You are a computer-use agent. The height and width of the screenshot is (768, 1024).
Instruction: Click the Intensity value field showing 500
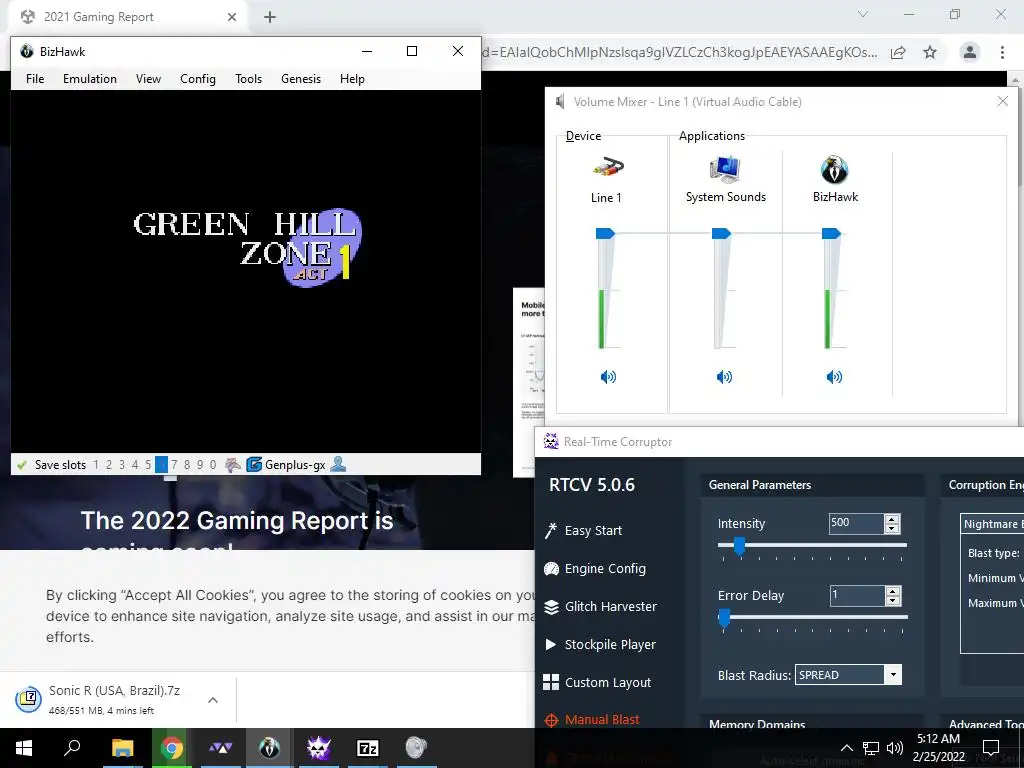coord(856,523)
